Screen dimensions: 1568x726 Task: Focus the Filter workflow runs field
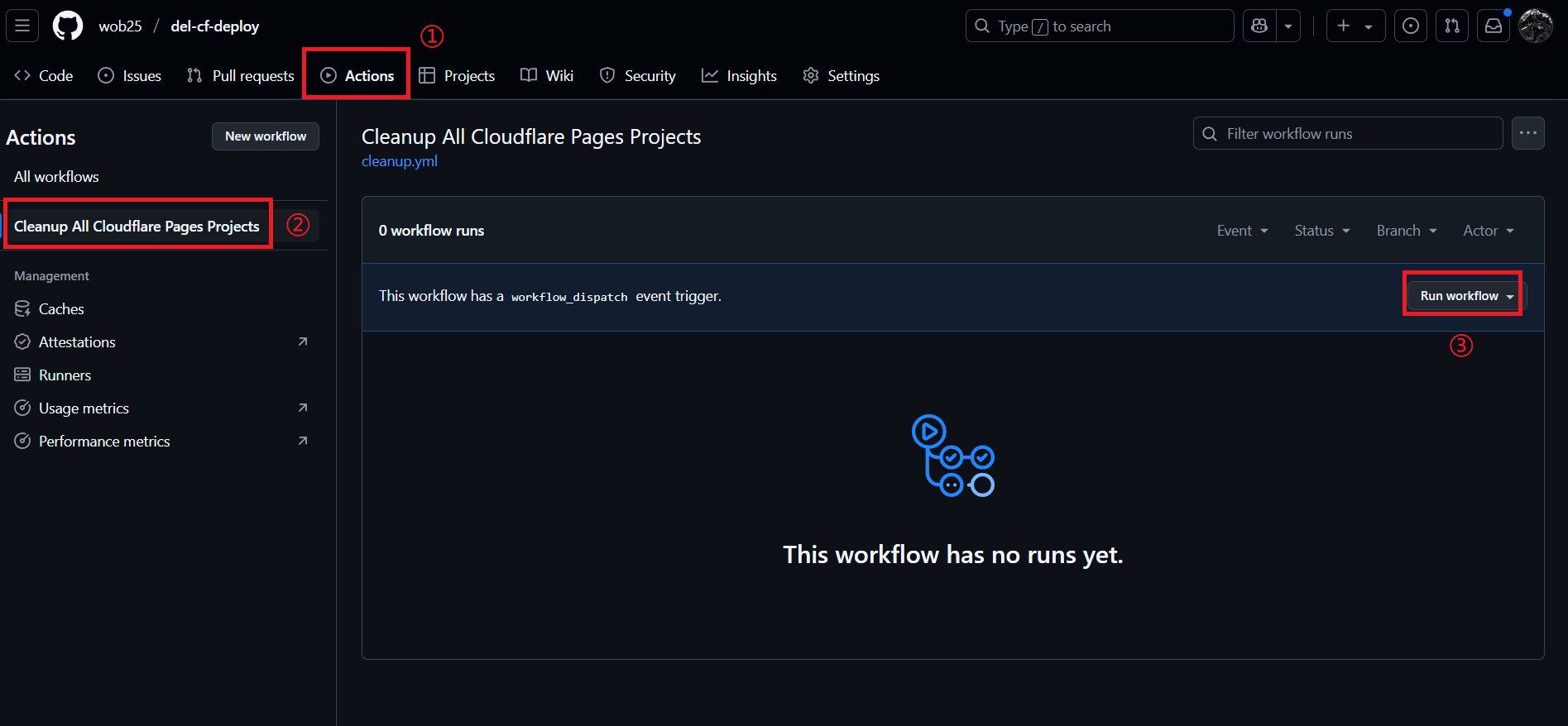(1348, 133)
